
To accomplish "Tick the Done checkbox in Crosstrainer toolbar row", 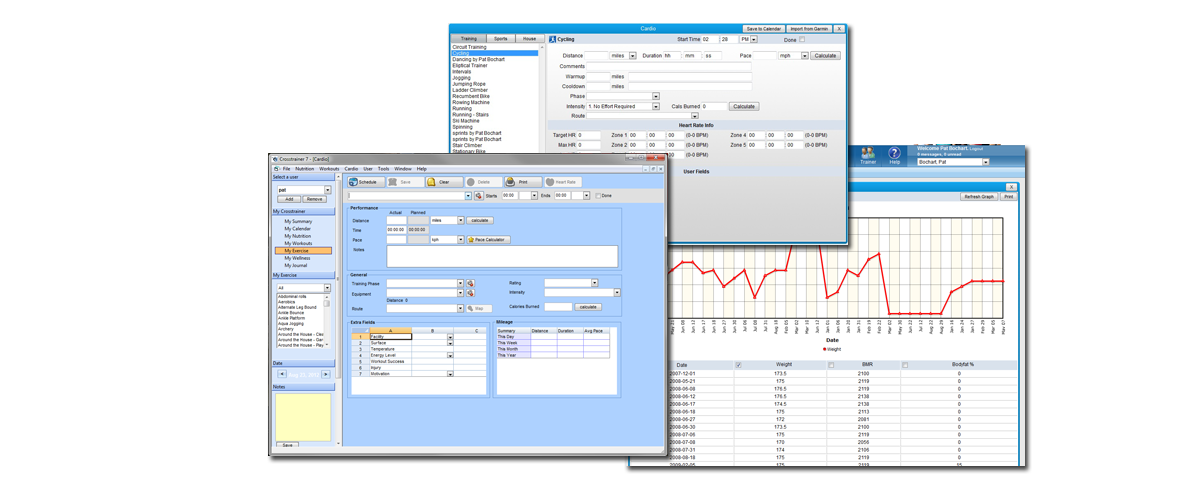I will [598, 196].
